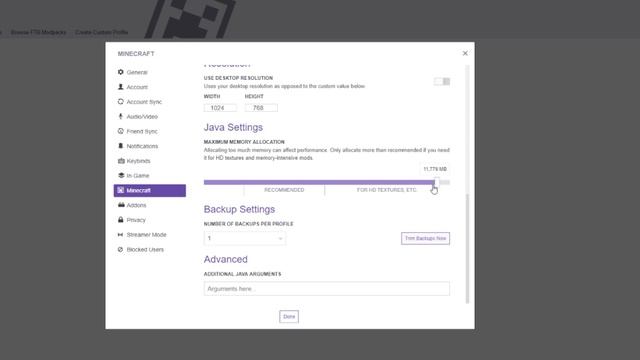This screenshot has width=640, height=360.
Task: Close the settings dialog with X
Action: [x=465, y=53]
